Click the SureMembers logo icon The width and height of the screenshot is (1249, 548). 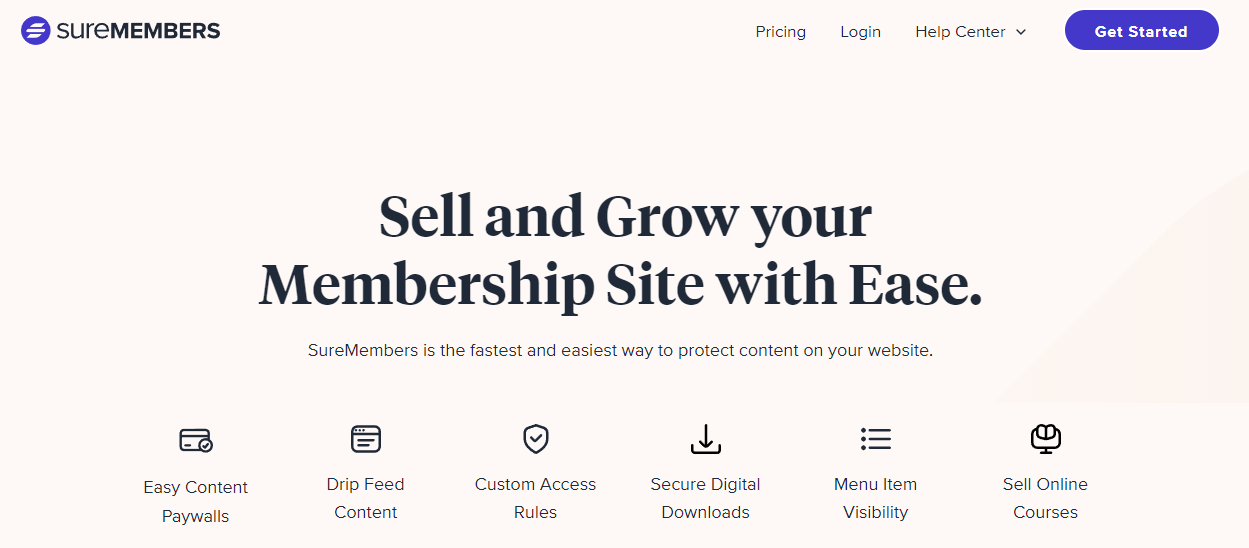point(35,31)
